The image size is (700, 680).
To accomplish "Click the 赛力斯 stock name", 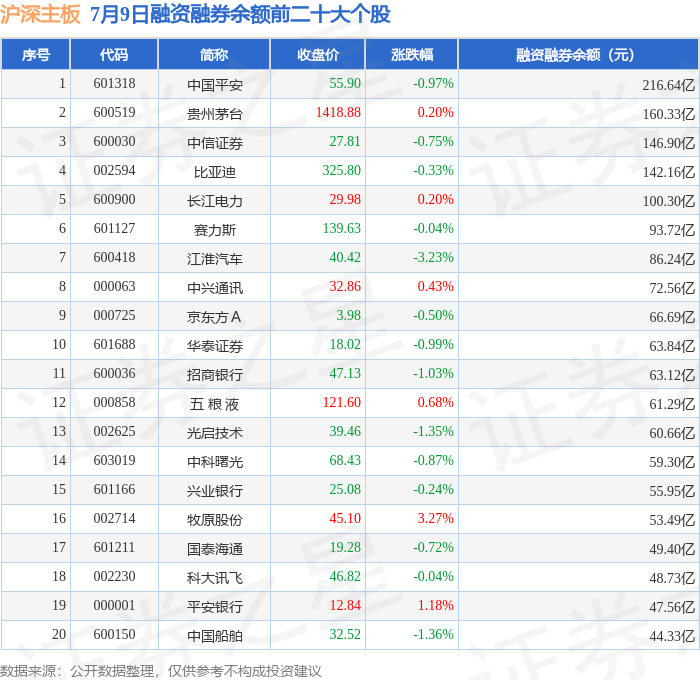I will pos(215,230).
